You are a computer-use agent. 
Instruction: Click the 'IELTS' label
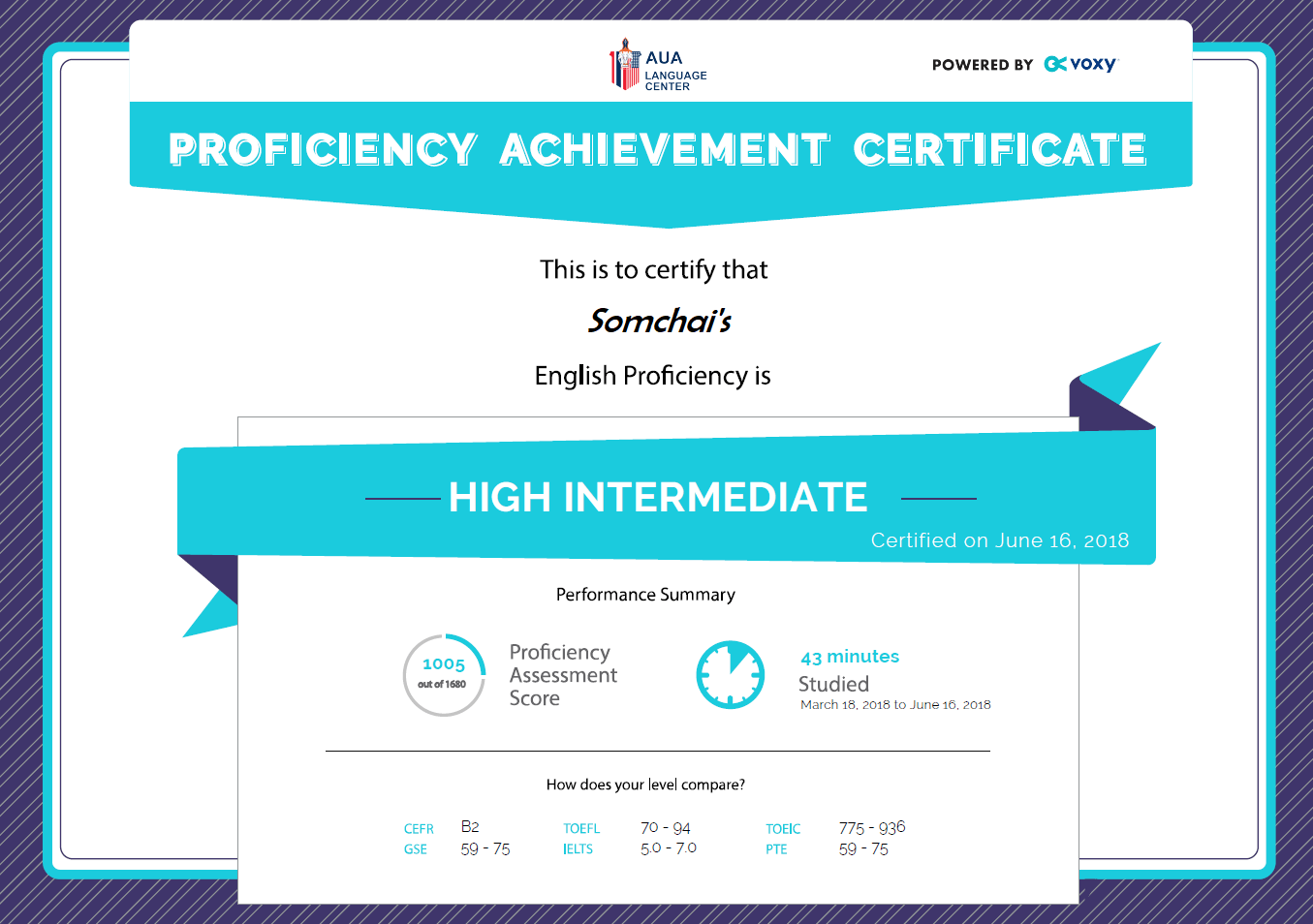(x=578, y=849)
